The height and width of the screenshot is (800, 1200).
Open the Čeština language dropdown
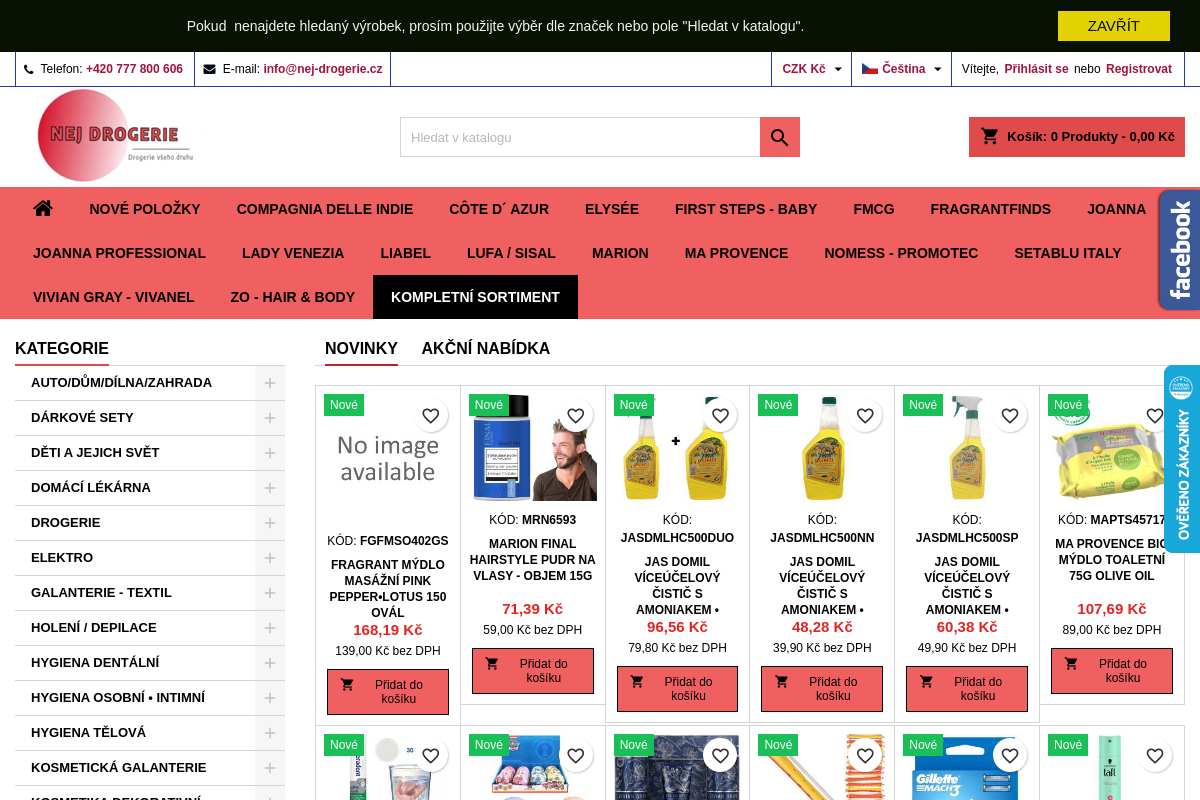tap(902, 69)
